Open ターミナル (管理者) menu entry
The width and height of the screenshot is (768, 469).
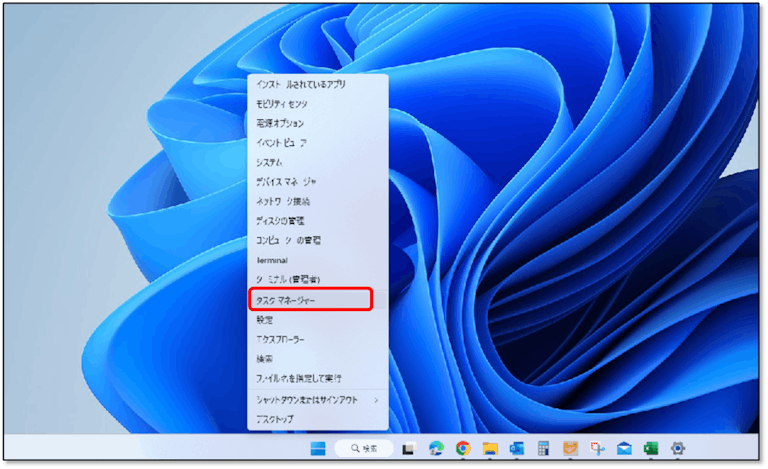pyautogui.click(x=318, y=280)
